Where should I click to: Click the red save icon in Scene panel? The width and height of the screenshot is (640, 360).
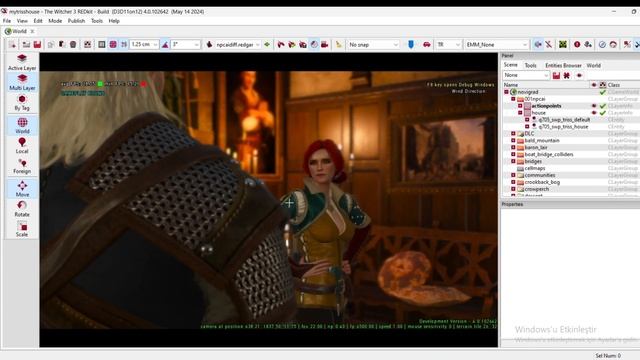point(556,76)
